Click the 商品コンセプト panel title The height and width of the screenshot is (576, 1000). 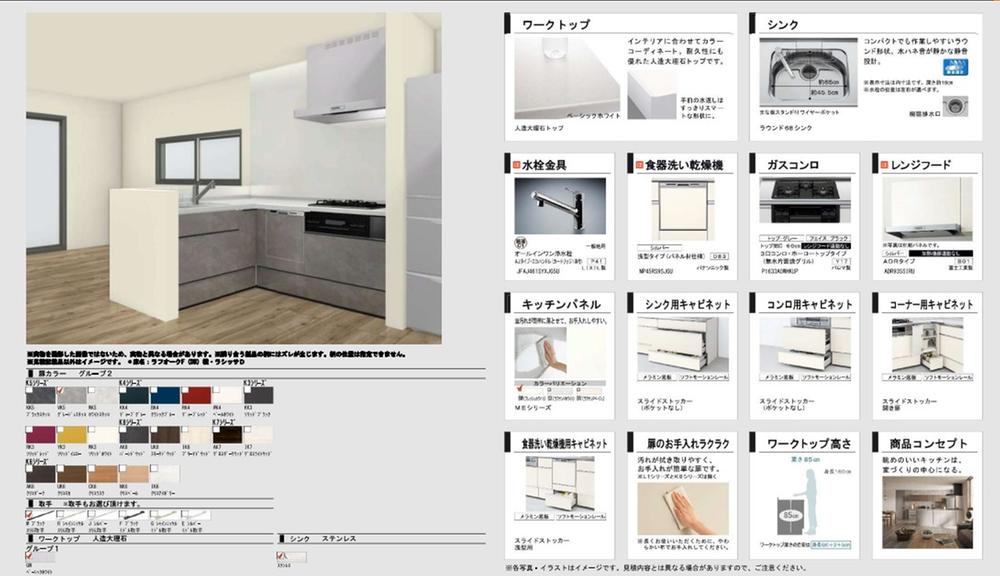(x=920, y=443)
